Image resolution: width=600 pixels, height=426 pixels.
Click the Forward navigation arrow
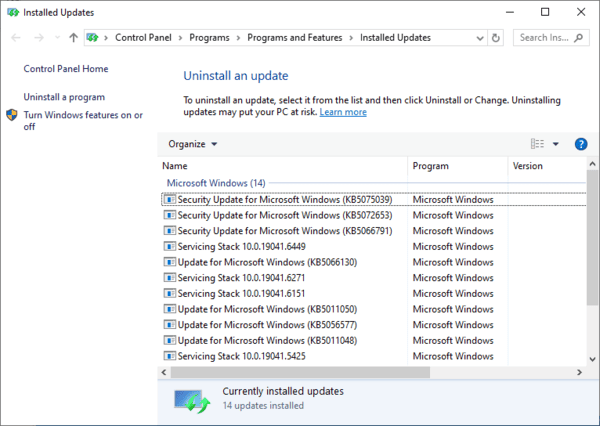(x=39, y=38)
